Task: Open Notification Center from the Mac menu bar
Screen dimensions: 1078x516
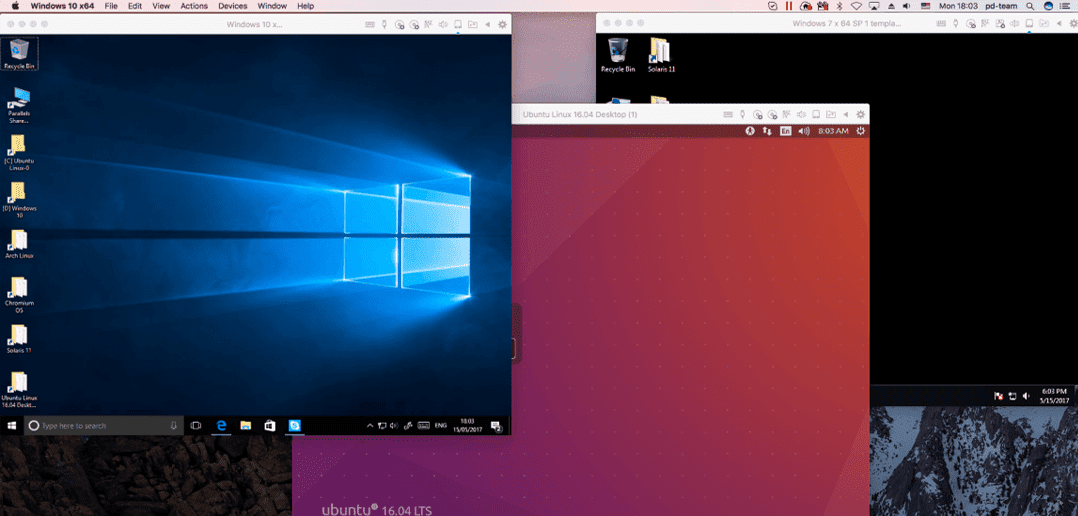Action: (1064, 6)
